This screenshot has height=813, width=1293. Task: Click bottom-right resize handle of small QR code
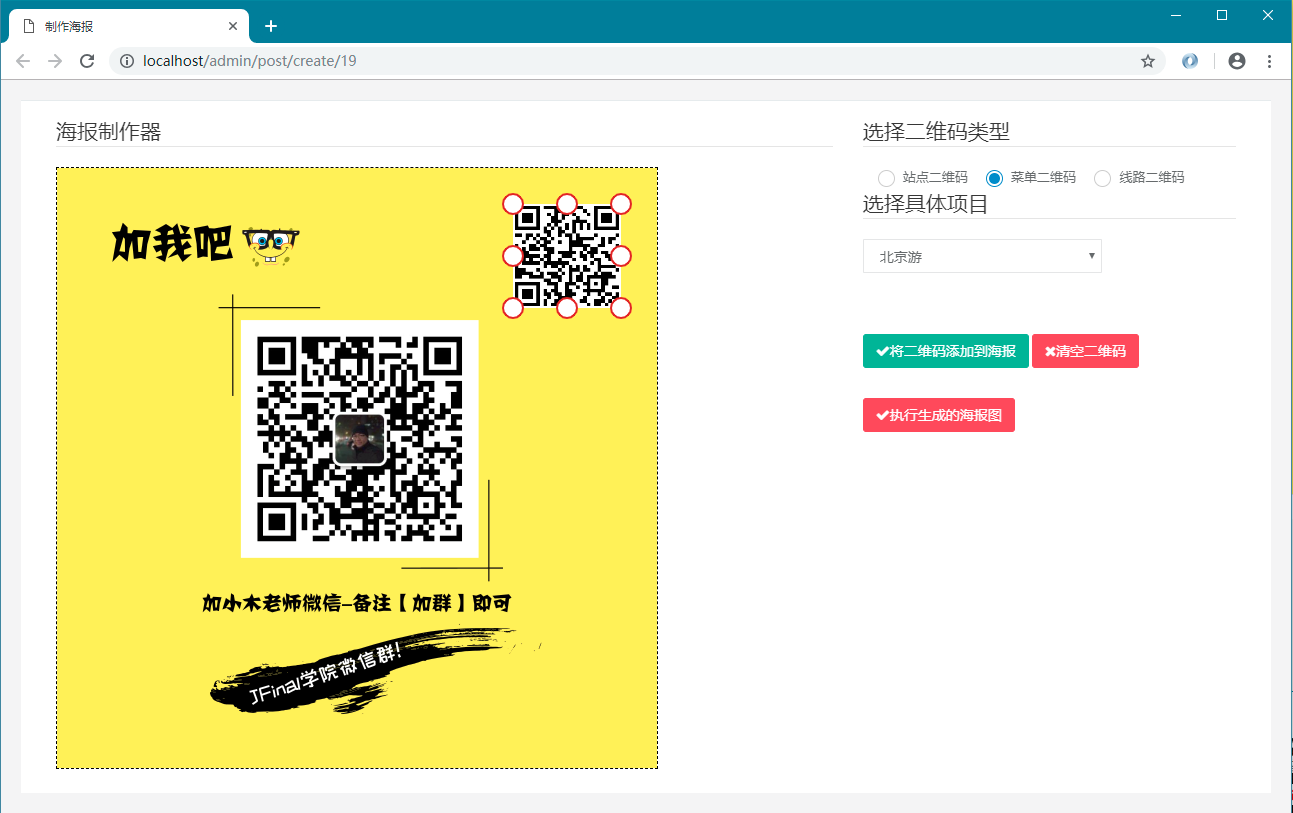coord(621,308)
